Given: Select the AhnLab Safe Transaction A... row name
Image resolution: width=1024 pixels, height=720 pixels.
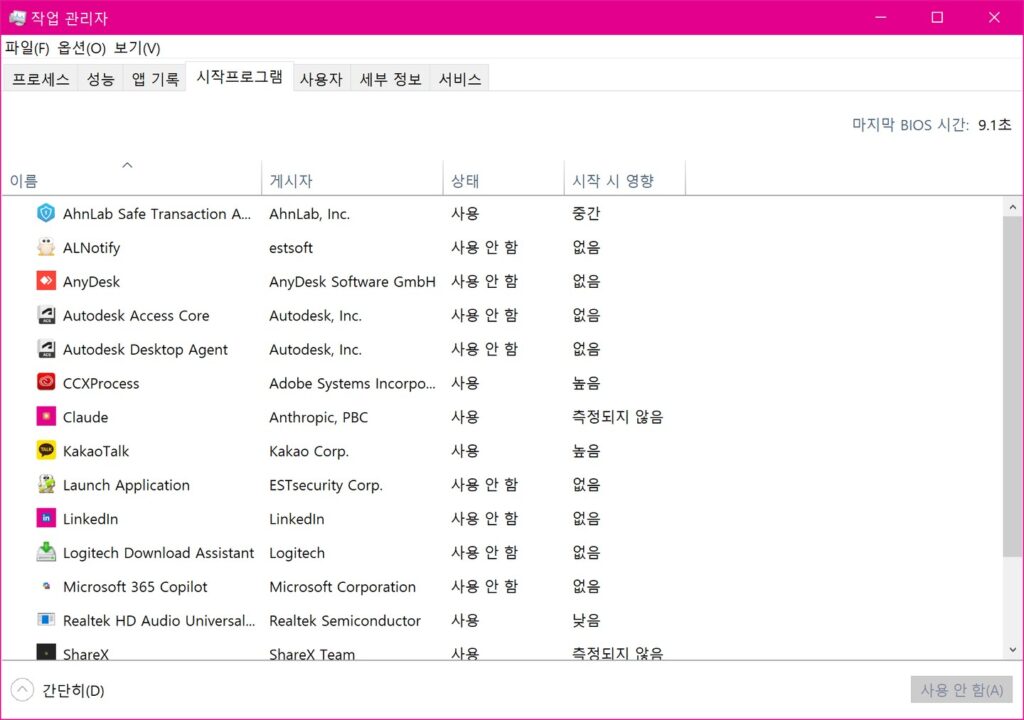Looking at the screenshot, I should click(x=157, y=214).
